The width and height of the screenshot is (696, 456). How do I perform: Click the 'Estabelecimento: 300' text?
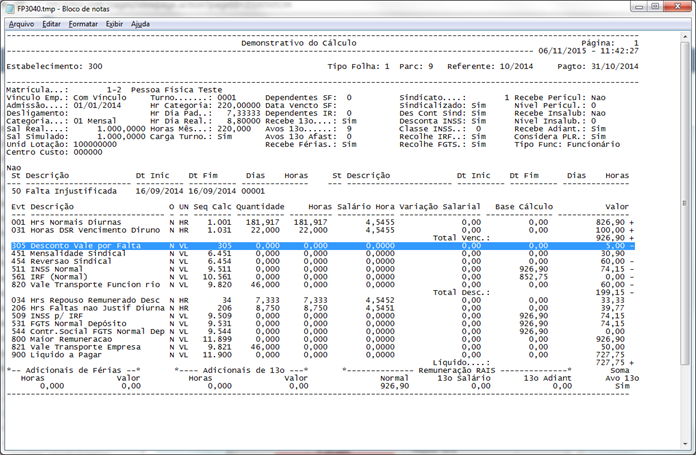pos(54,67)
